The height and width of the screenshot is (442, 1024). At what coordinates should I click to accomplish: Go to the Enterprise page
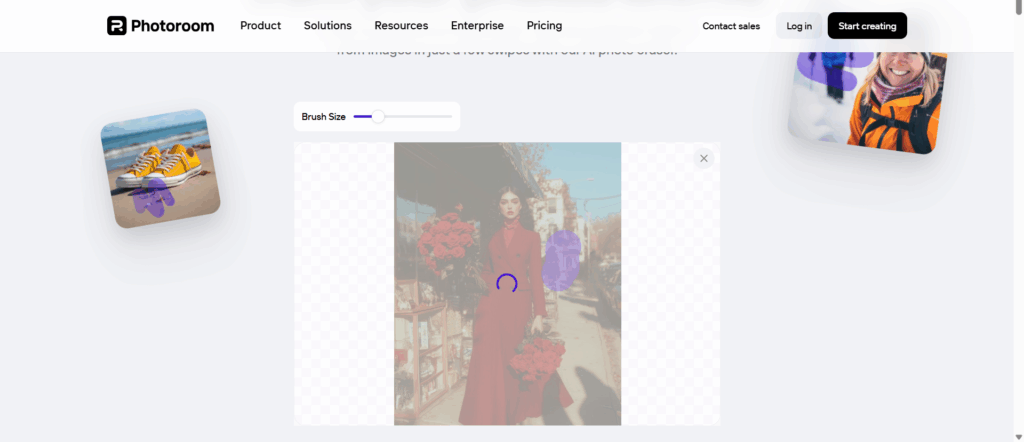[477, 26]
